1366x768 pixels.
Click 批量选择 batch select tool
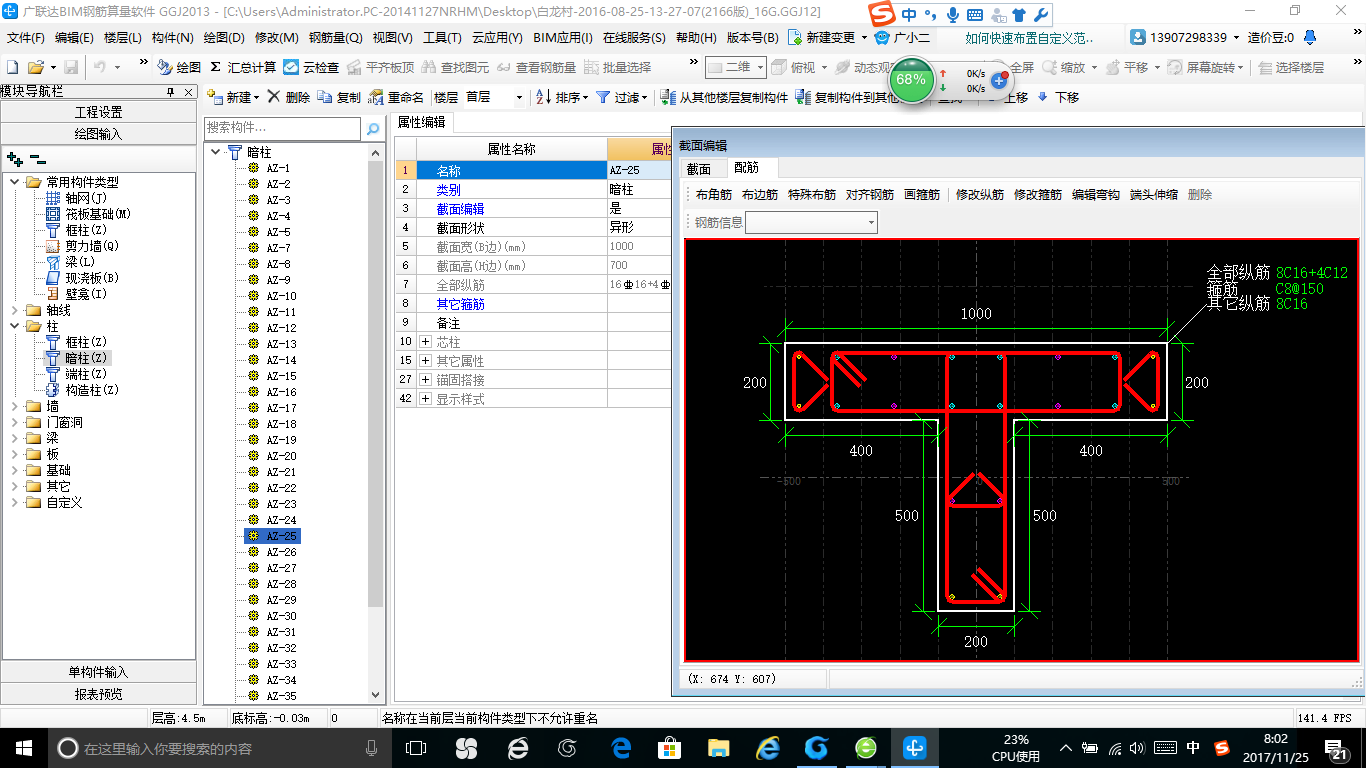coord(617,67)
